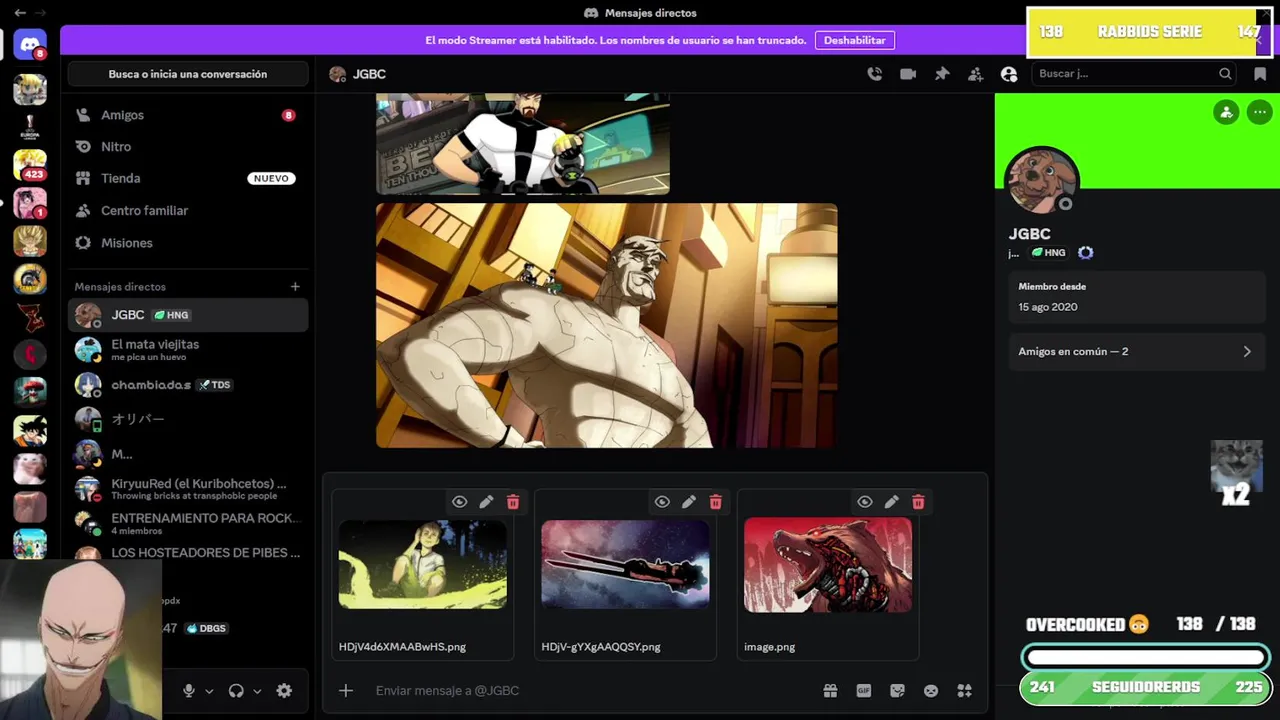Expand Amigos en común list

[1135, 352]
